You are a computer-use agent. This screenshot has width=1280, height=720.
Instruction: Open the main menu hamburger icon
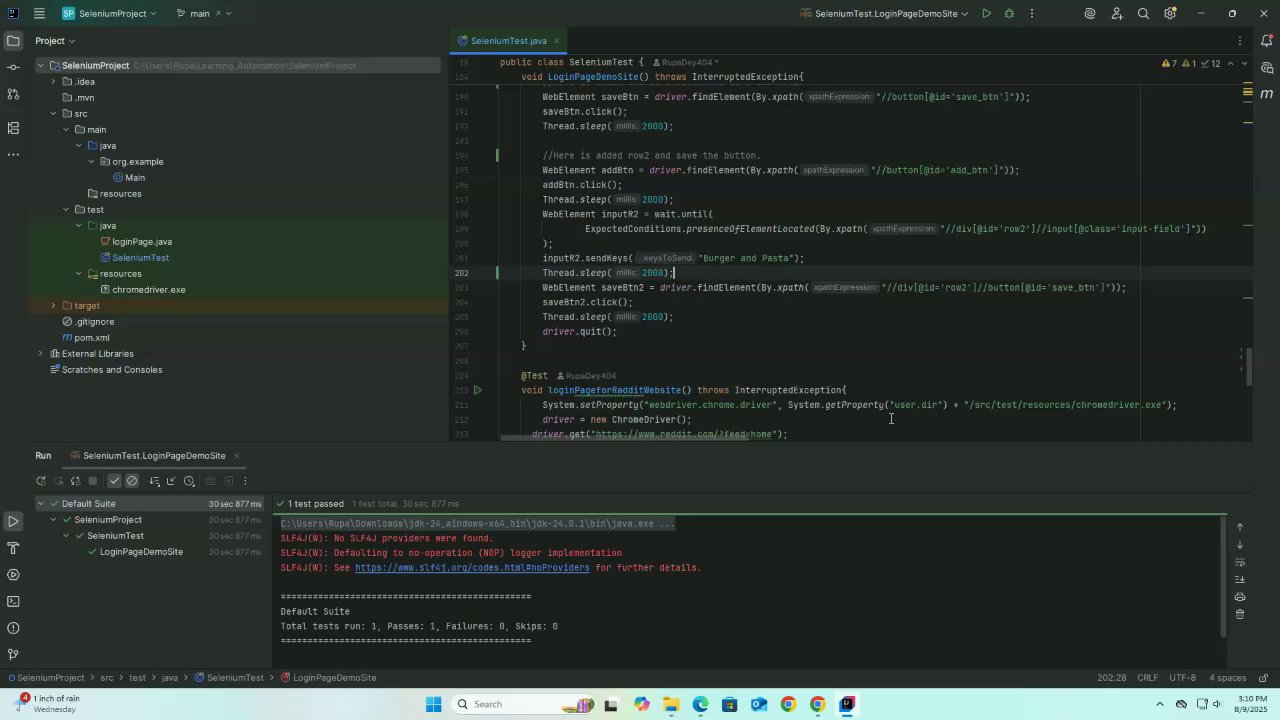pos(39,13)
